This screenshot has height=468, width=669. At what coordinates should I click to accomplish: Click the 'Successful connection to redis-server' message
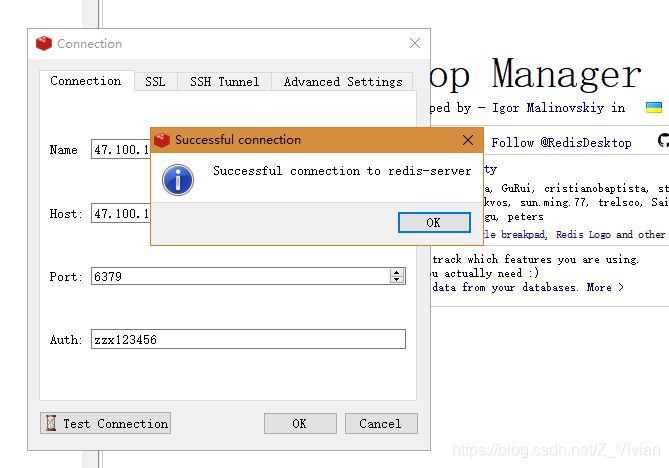tap(342, 171)
